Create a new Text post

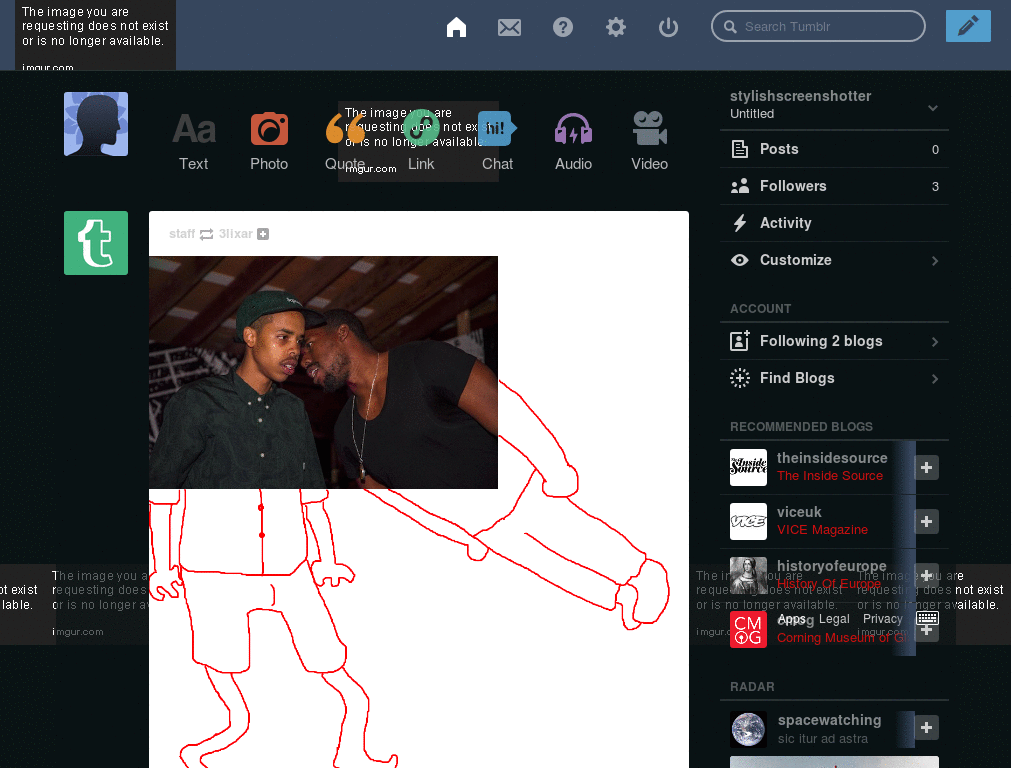(193, 141)
